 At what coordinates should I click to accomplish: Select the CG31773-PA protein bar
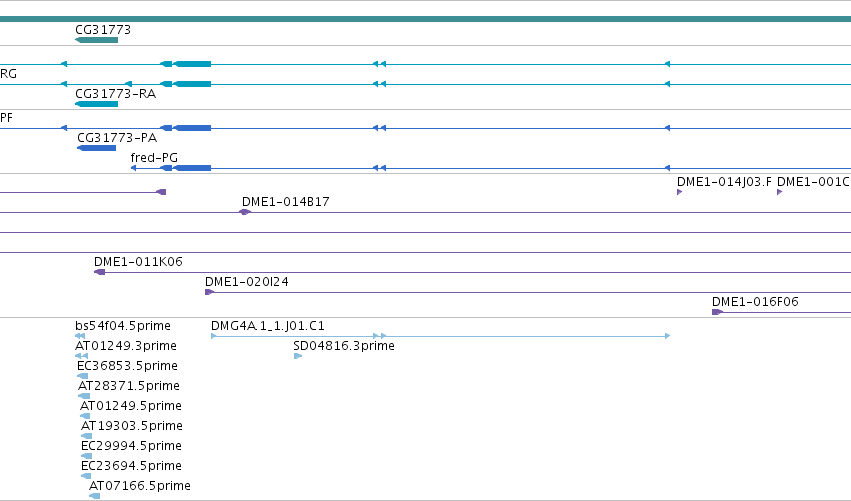click(97, 148)
